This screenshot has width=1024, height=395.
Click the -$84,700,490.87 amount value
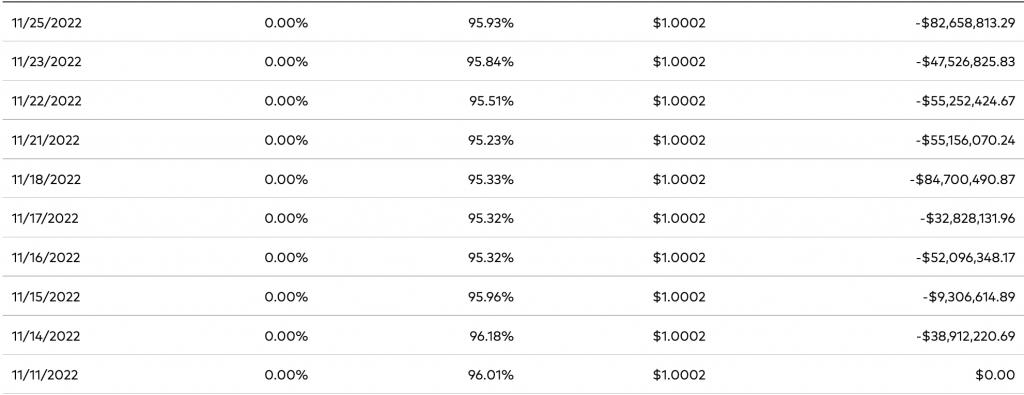point(962,180)
